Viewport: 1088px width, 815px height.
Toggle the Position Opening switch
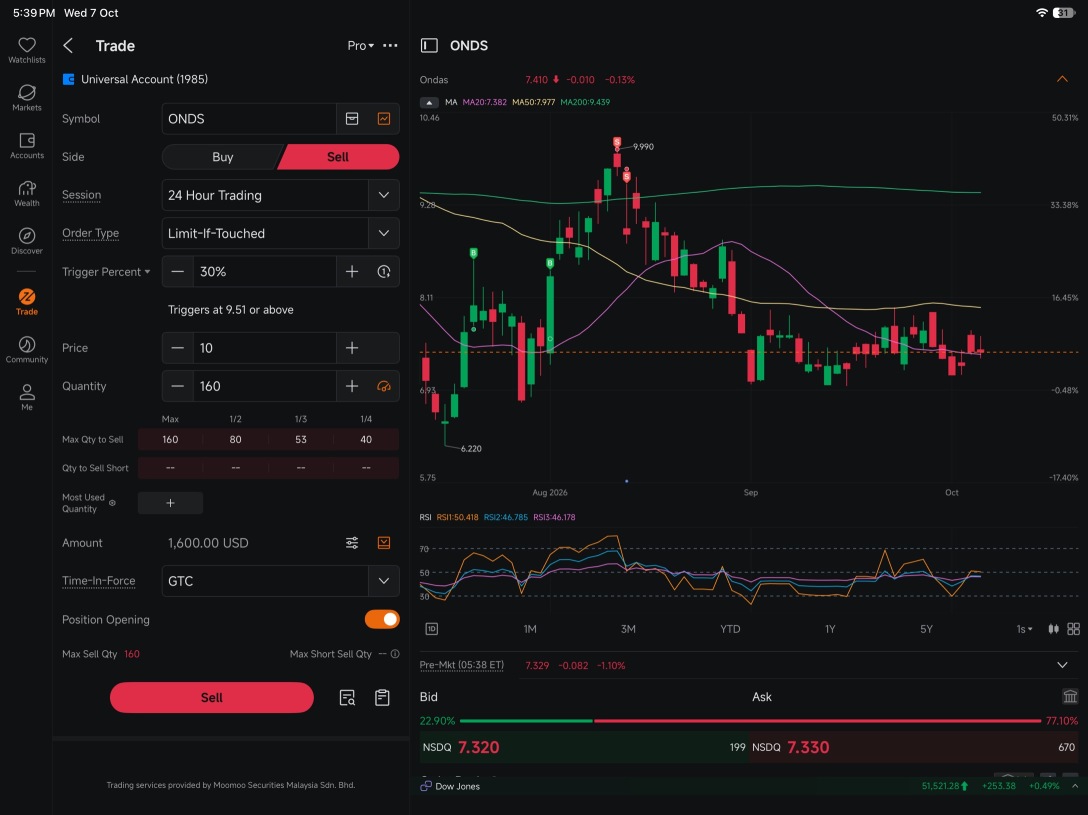coord(382,619)
